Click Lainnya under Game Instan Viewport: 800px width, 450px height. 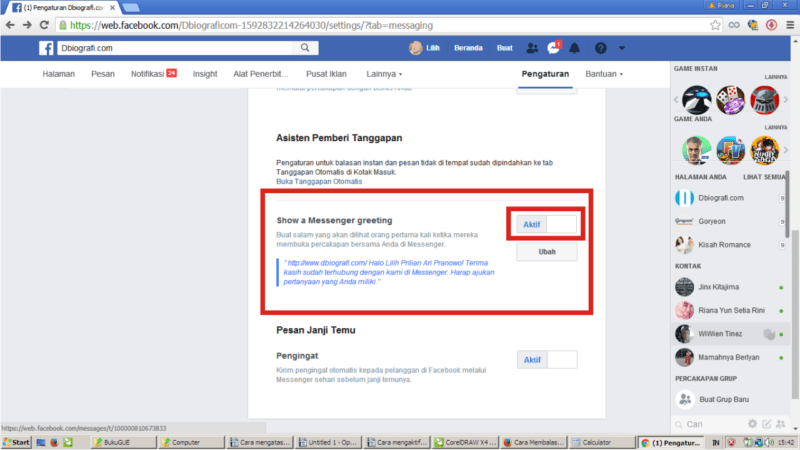coord(776,77)
